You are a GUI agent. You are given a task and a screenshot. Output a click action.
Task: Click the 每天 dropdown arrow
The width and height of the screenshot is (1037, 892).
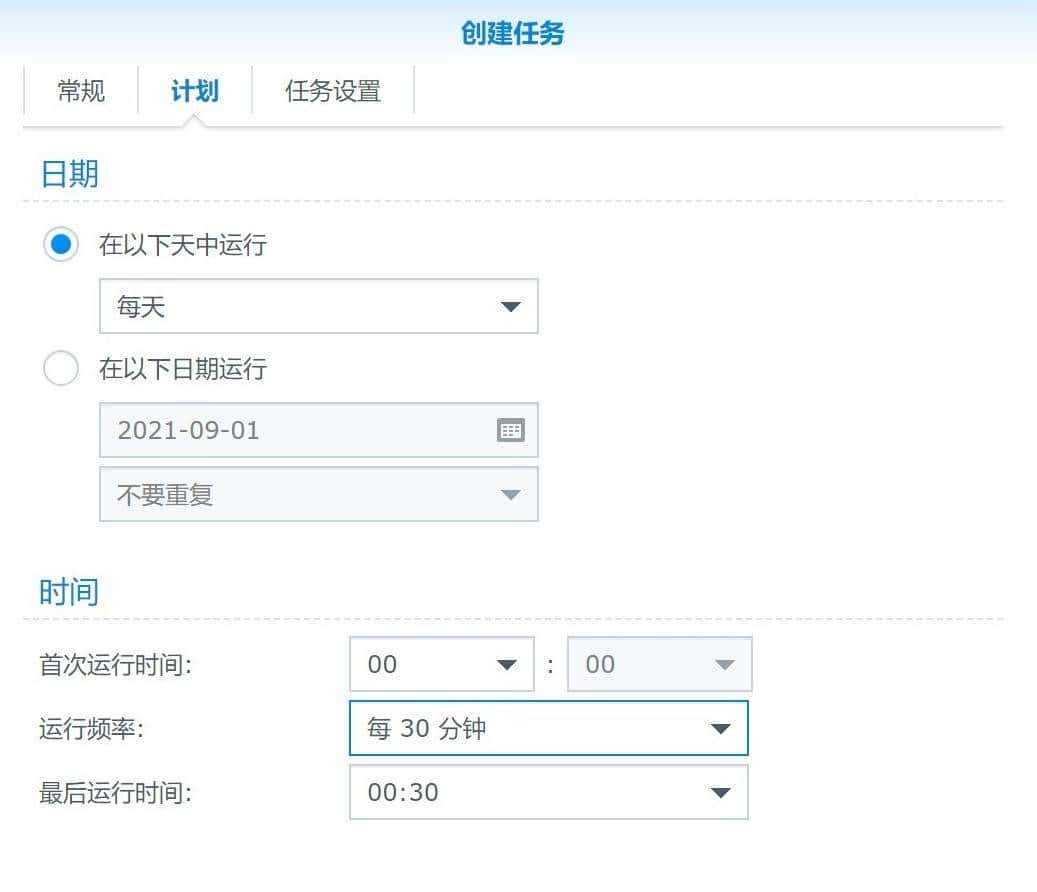[x=512, y=307]
